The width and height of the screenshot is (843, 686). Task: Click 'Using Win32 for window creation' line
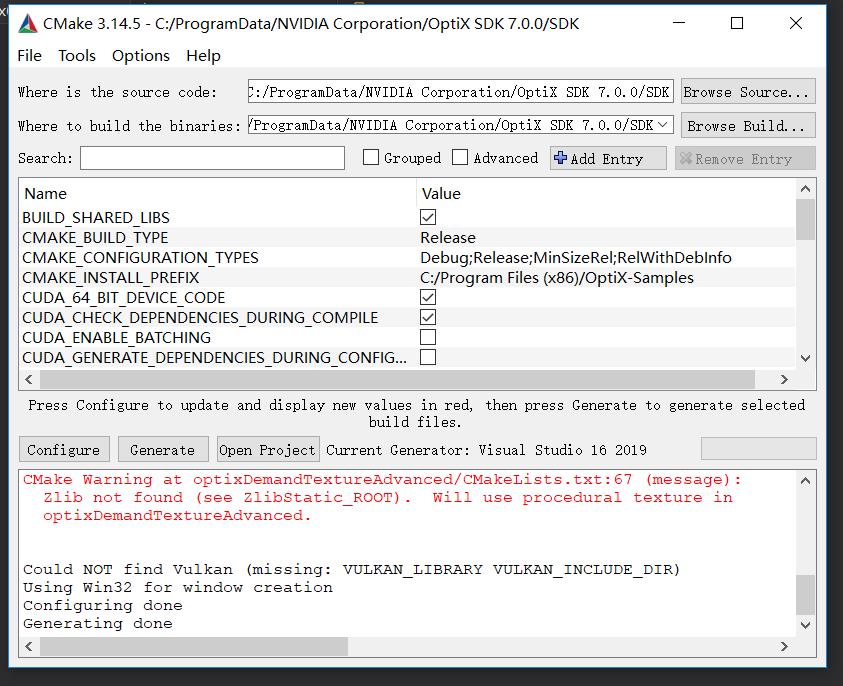[178, 588]
